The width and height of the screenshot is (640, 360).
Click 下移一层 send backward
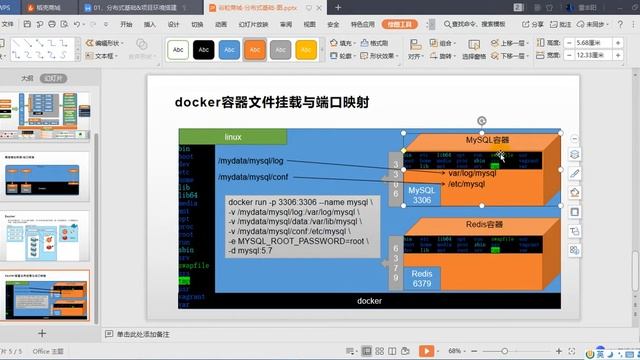[x=509, y=56]
